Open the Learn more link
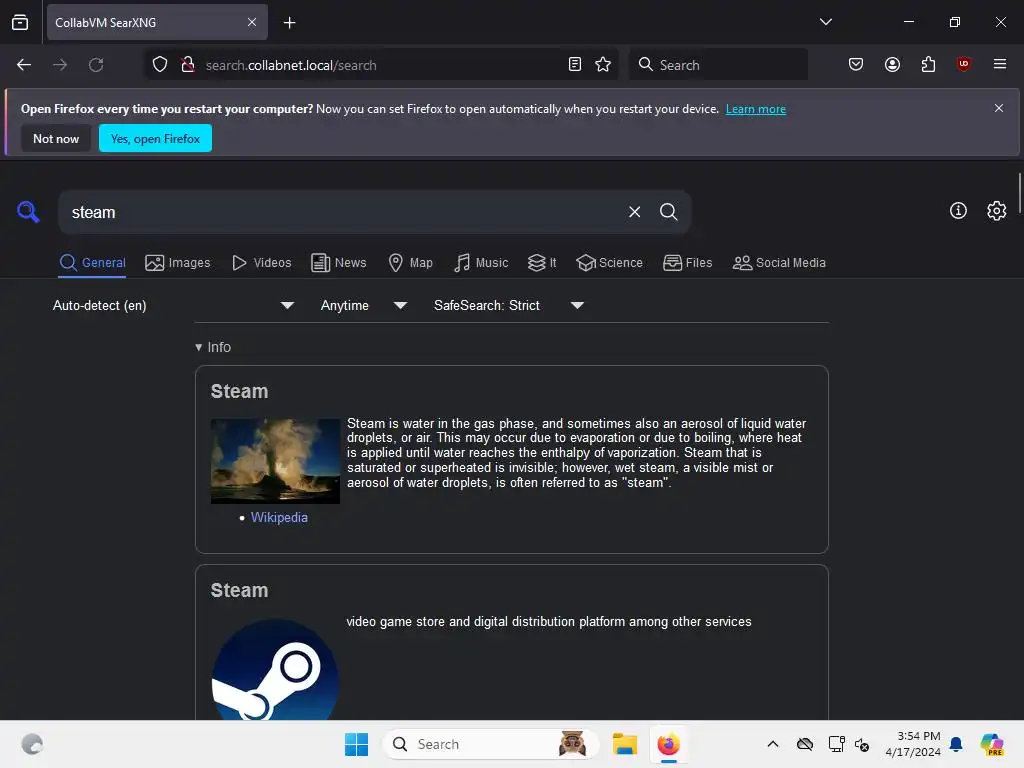Image resolution: width=1024 pixels, height=768 pixels. click(x=756, y=109)
